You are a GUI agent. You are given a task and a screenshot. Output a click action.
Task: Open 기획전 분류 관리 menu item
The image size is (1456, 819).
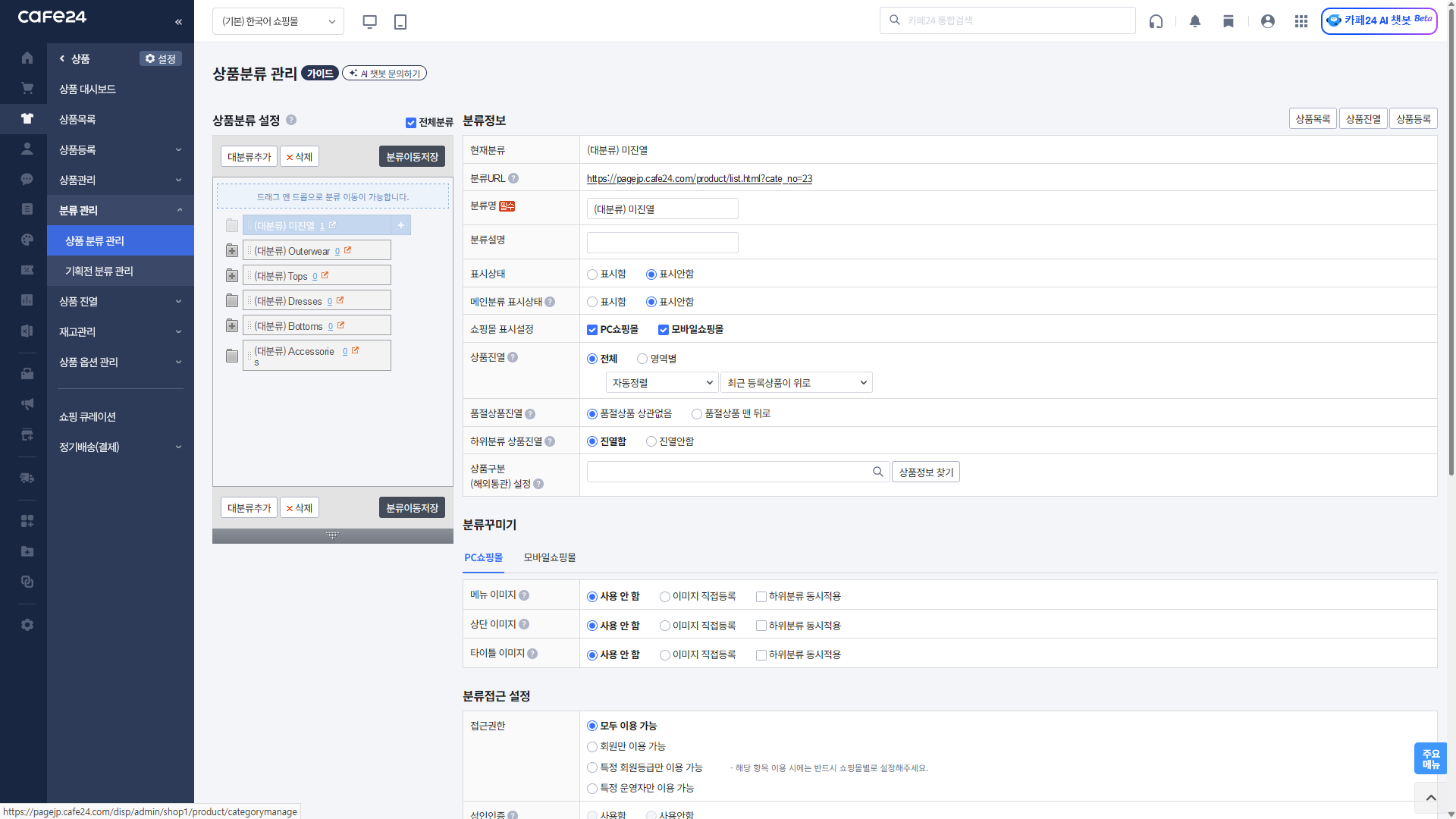99,271
